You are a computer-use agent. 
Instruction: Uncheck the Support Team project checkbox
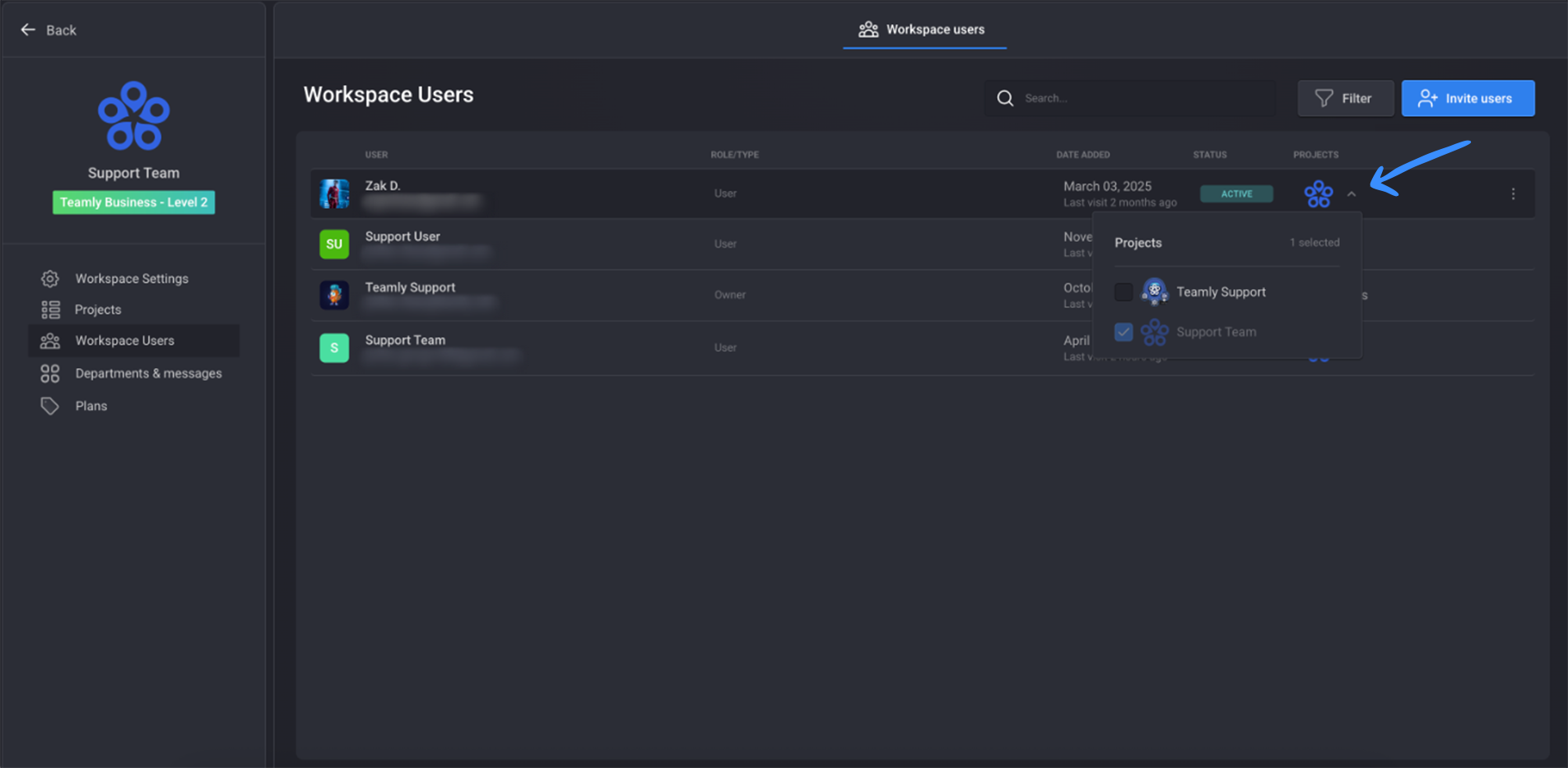1124,332
